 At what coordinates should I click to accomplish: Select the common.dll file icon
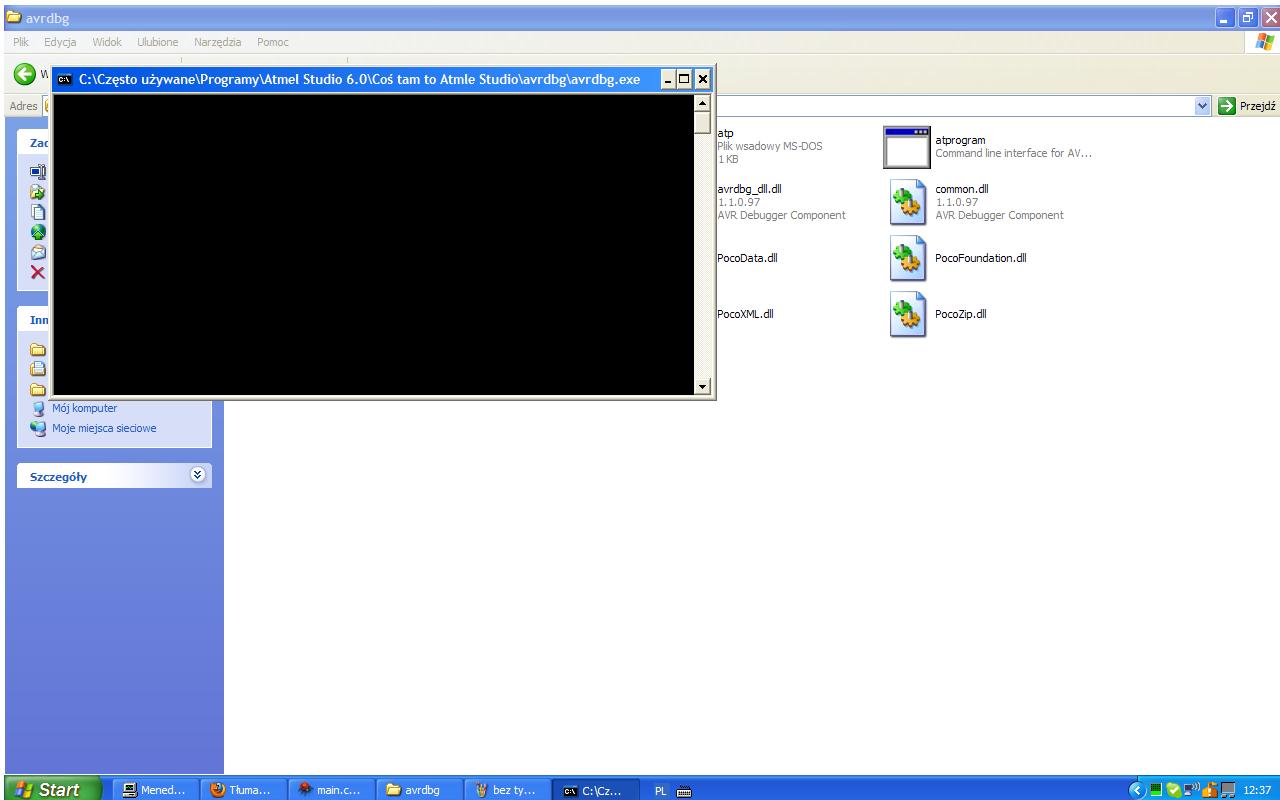click(907, 202)
